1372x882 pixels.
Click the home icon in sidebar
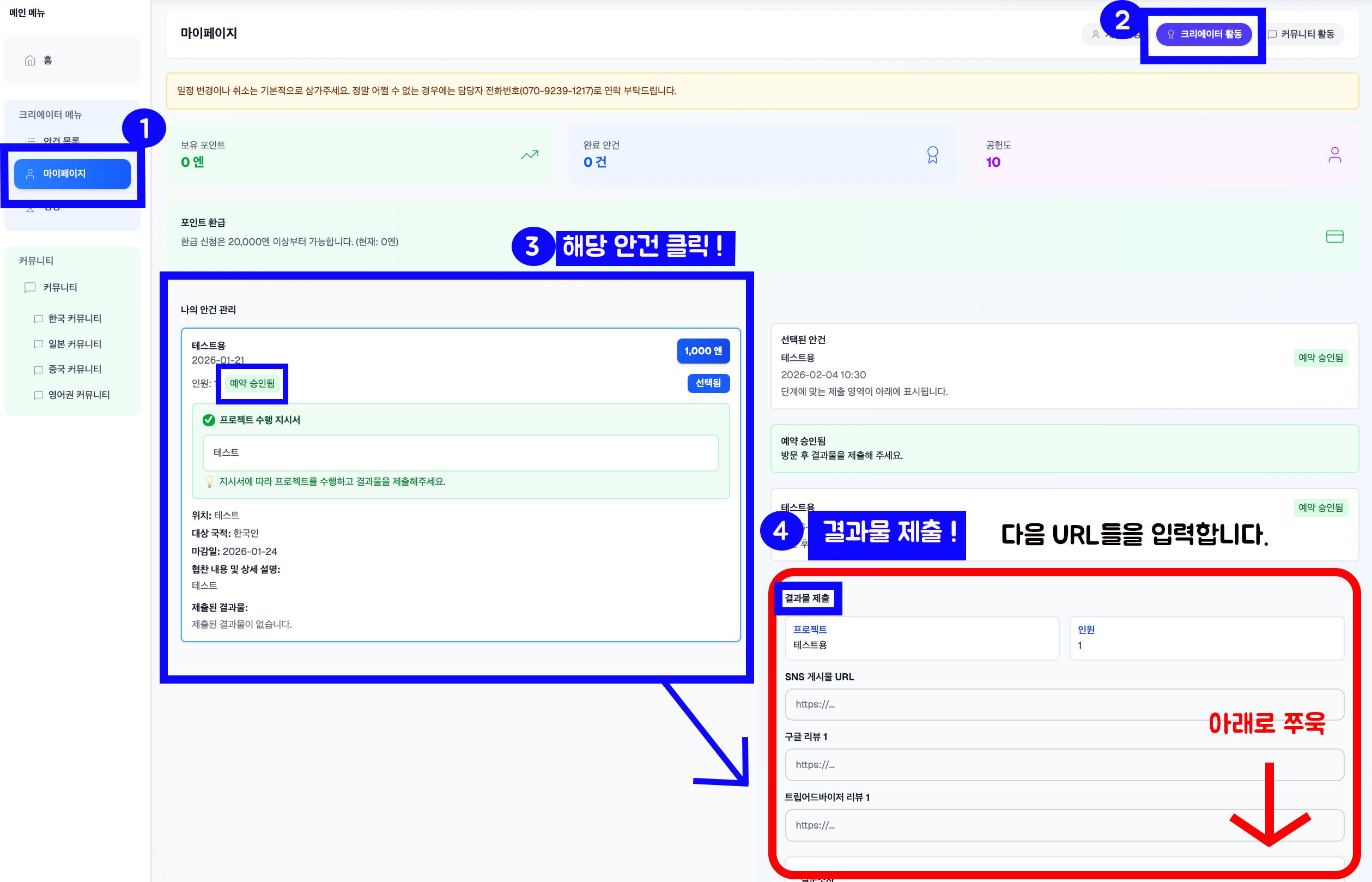click(31, 61)
